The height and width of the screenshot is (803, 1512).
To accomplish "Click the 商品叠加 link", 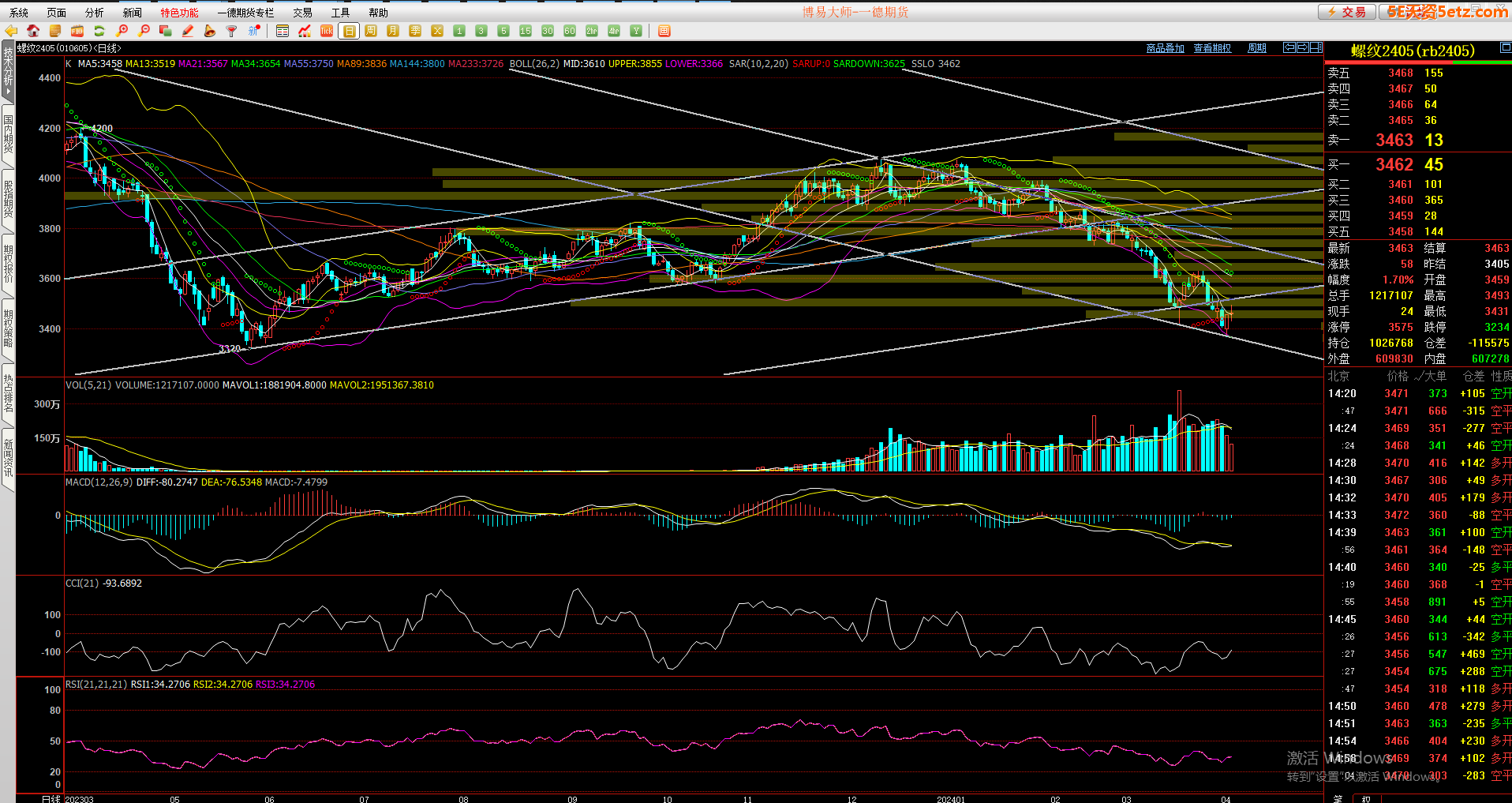I will point(1165,48).
